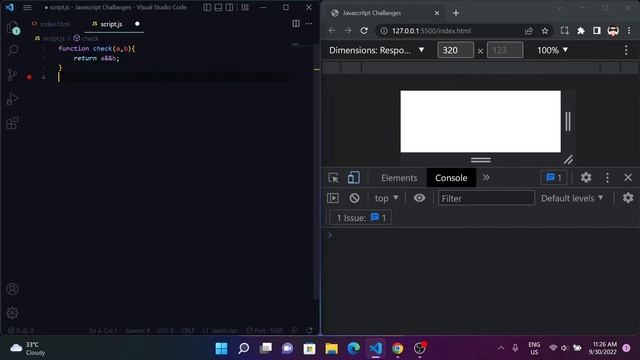The width and height of the screenshot is (640, 360).
Task: Go forward in Chrome
Action: (x=348, y=31)
